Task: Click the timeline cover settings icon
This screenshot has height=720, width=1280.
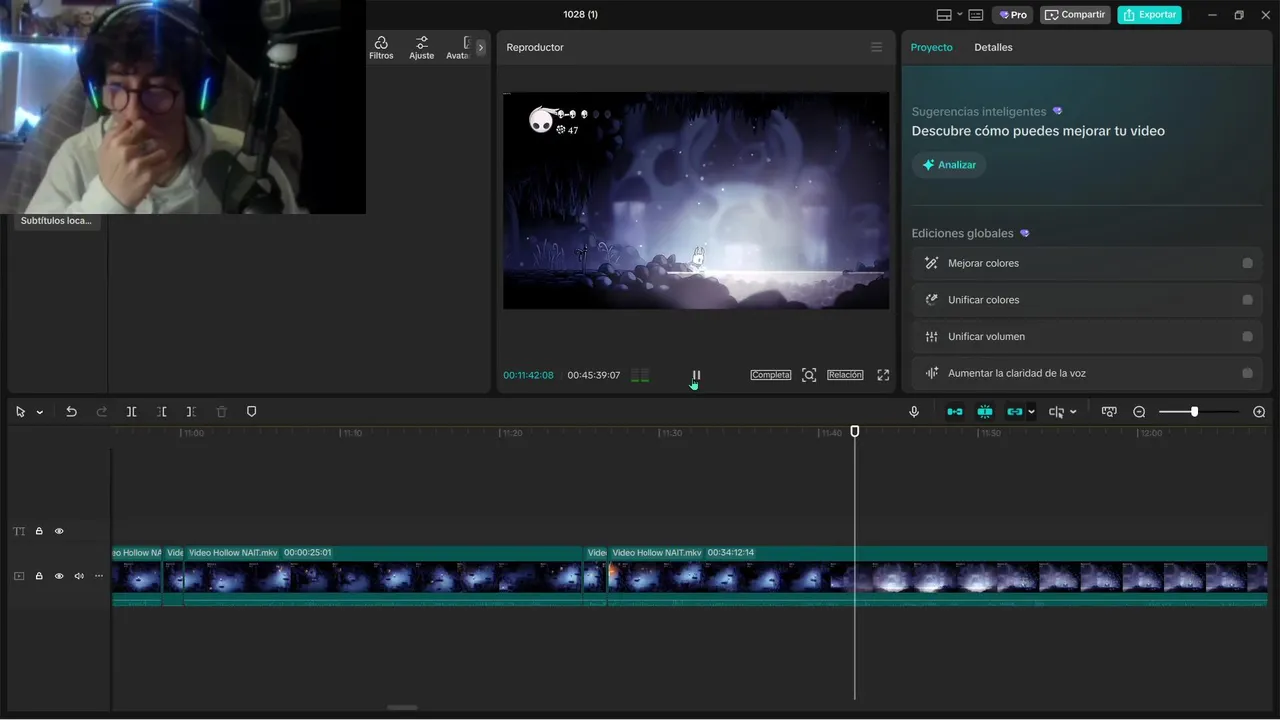Action: pyautogui.click(x=1109, y=412)
